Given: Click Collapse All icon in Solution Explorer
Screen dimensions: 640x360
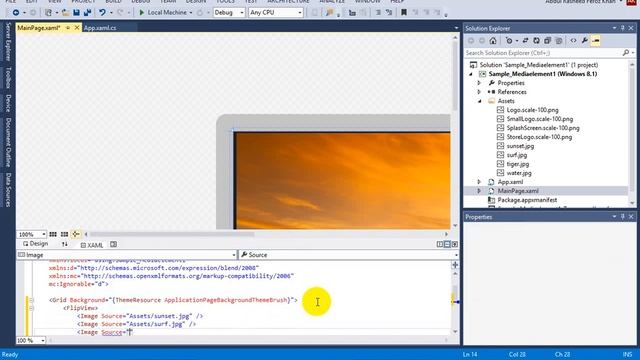Looking at the screenshot, I should click(547, 40).
